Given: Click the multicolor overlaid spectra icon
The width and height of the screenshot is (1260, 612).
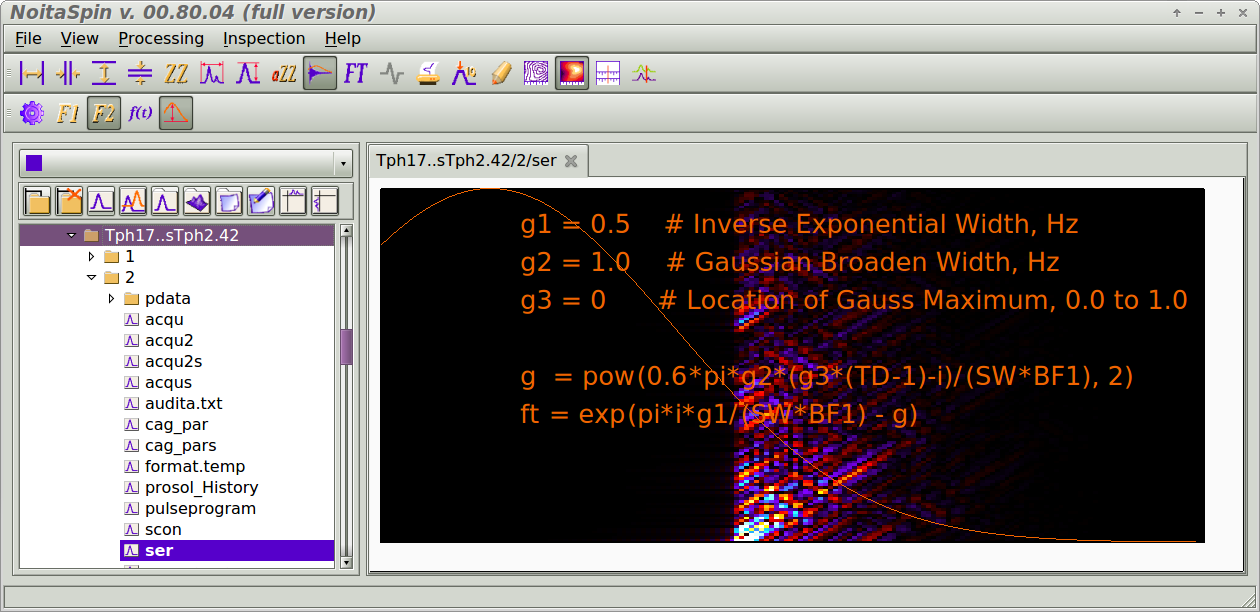Looking at the screenshot, I should click(x=644, y=73).
